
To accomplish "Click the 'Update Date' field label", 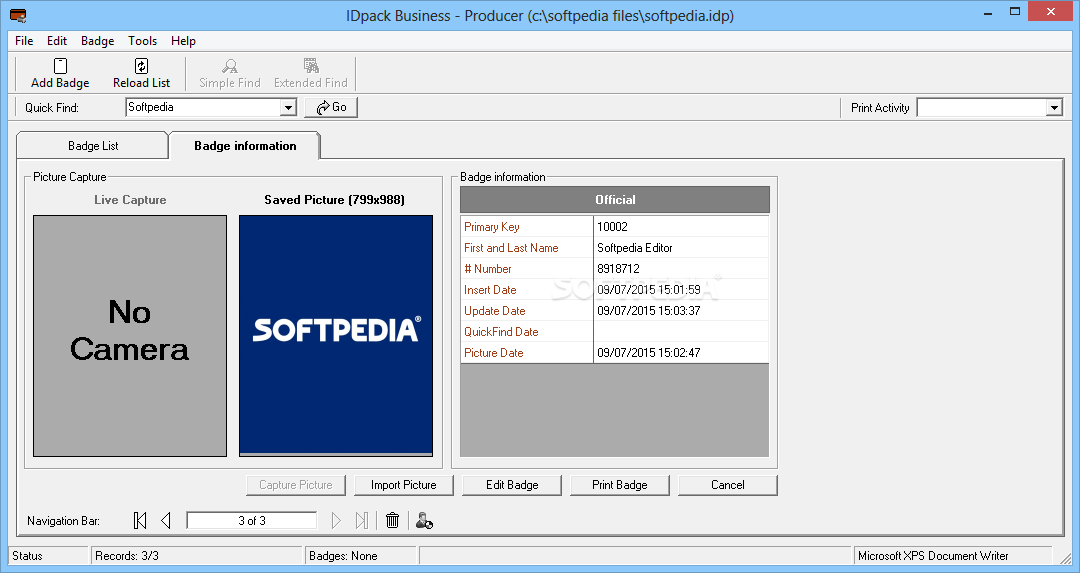I will pyautogui.click(x=495, y=311).
